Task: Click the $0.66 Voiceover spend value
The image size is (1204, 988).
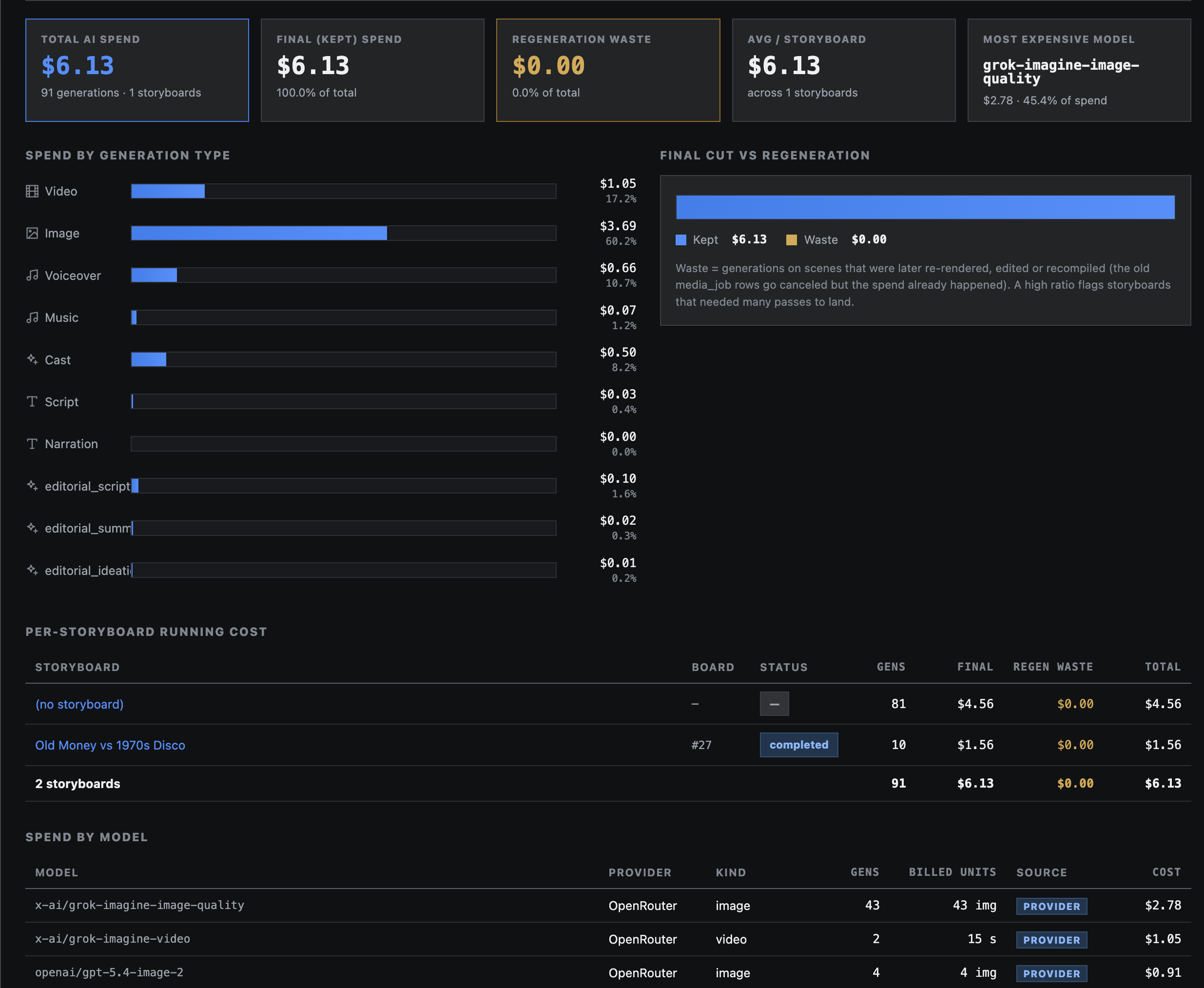Action: 618,268
